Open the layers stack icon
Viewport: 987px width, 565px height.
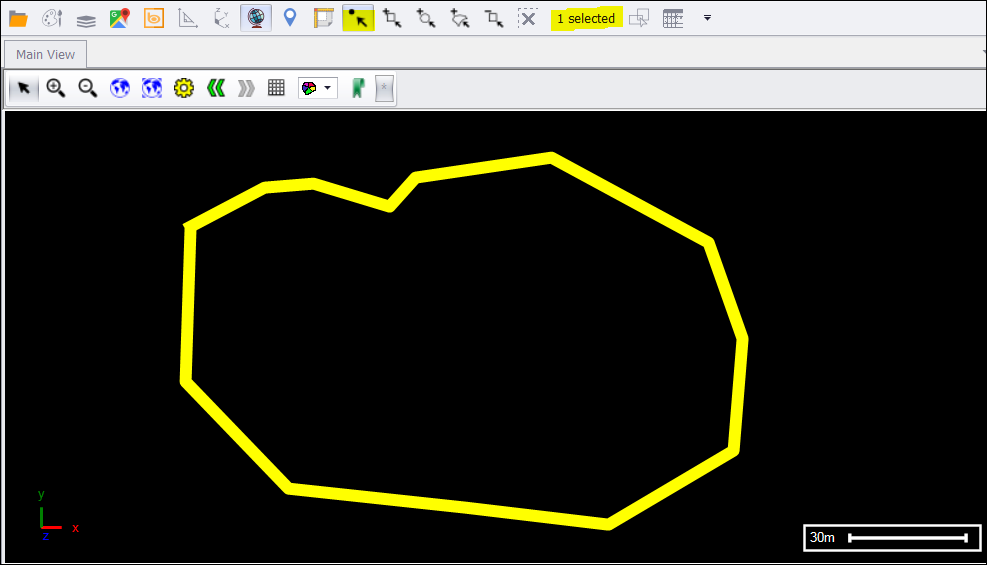point(86,18)
